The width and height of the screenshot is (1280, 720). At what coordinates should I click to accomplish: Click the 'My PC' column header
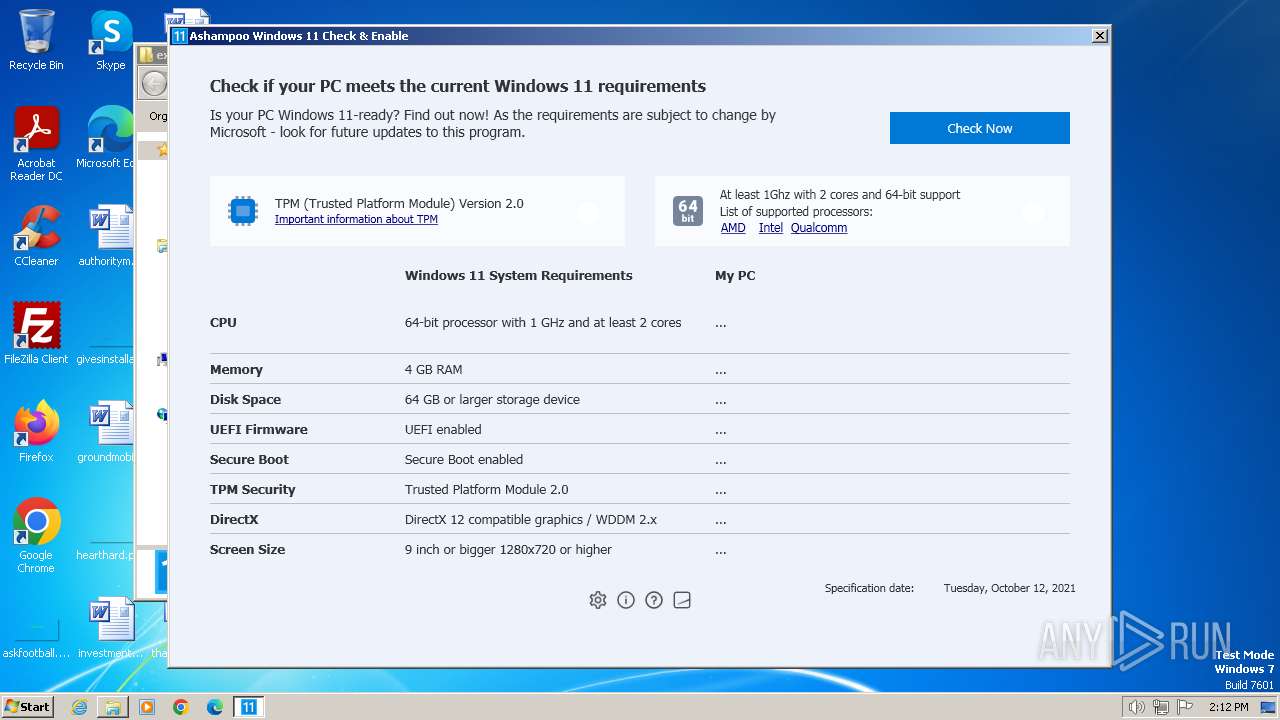pos(735,276)
